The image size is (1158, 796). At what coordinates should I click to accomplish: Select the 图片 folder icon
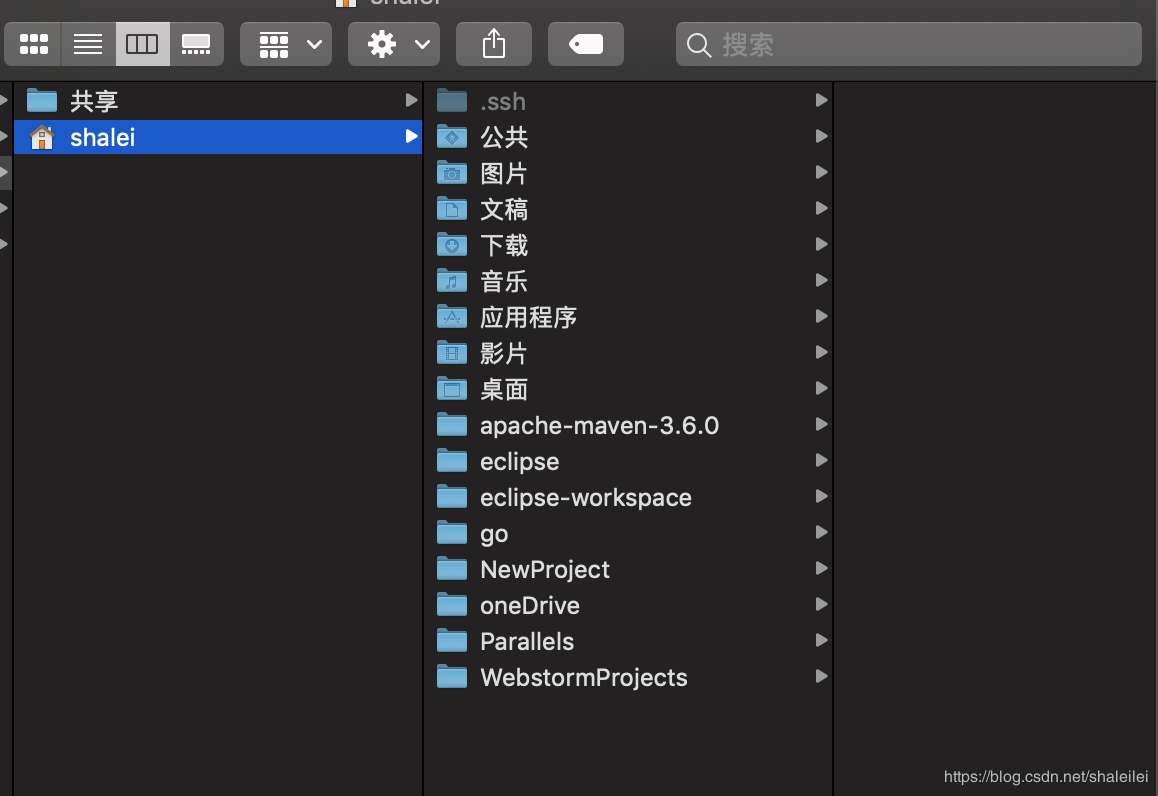[x=452, y=173]
